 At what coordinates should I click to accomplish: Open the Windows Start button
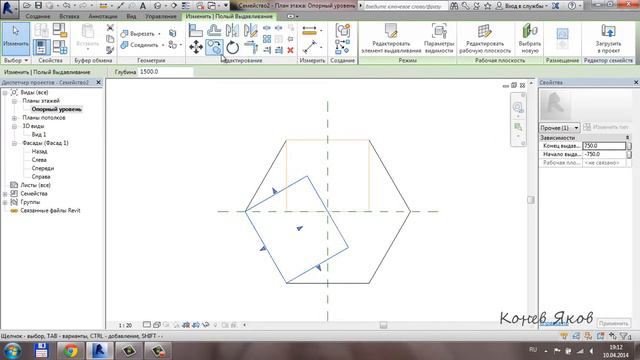pos(13,351)
